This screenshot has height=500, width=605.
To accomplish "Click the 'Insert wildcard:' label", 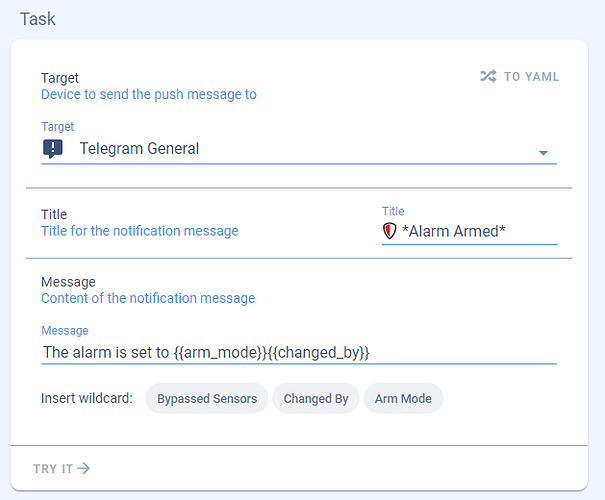I will [x=87, y=398].
